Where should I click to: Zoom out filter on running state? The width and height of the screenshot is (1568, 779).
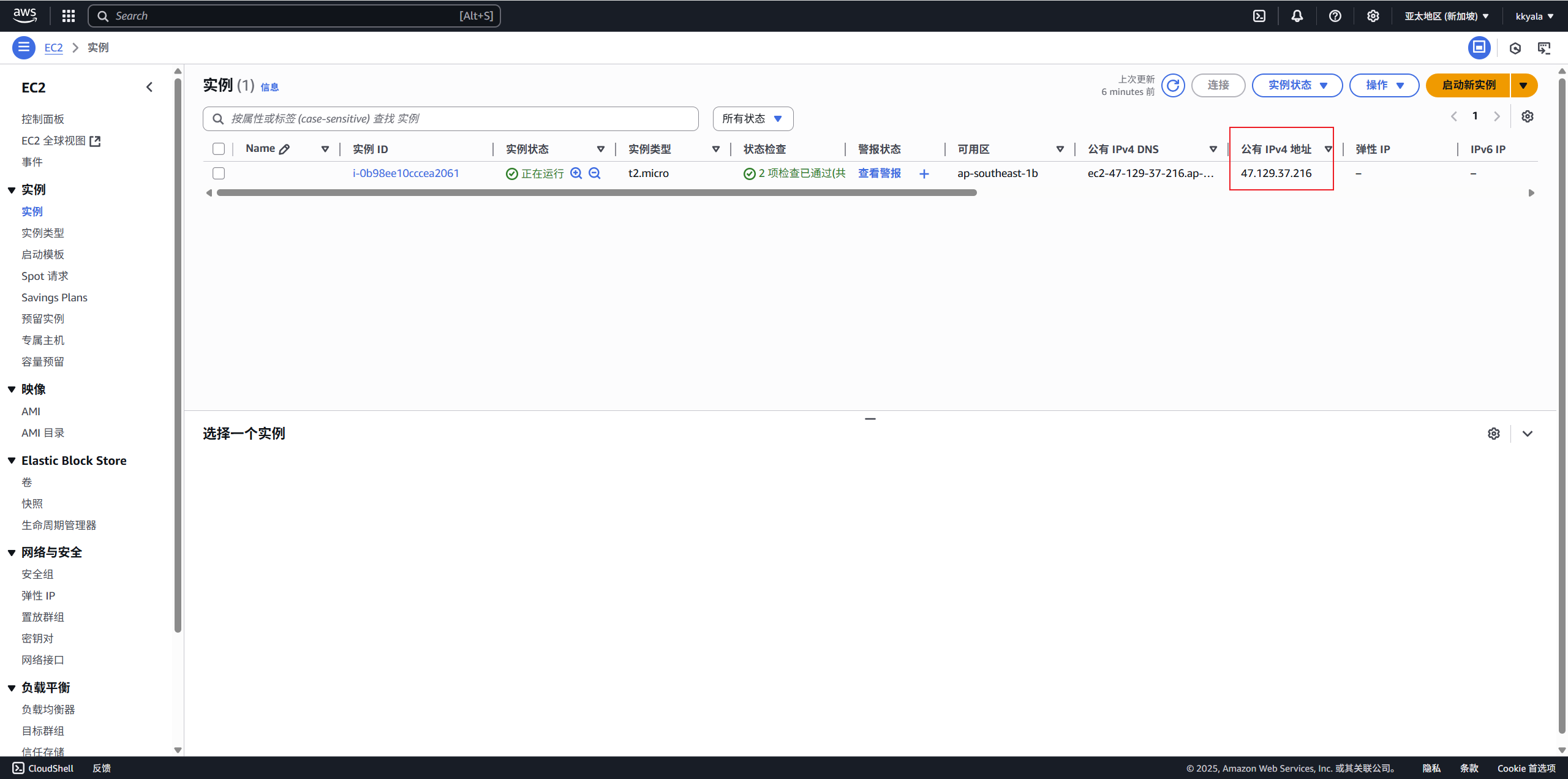point(594,173)
